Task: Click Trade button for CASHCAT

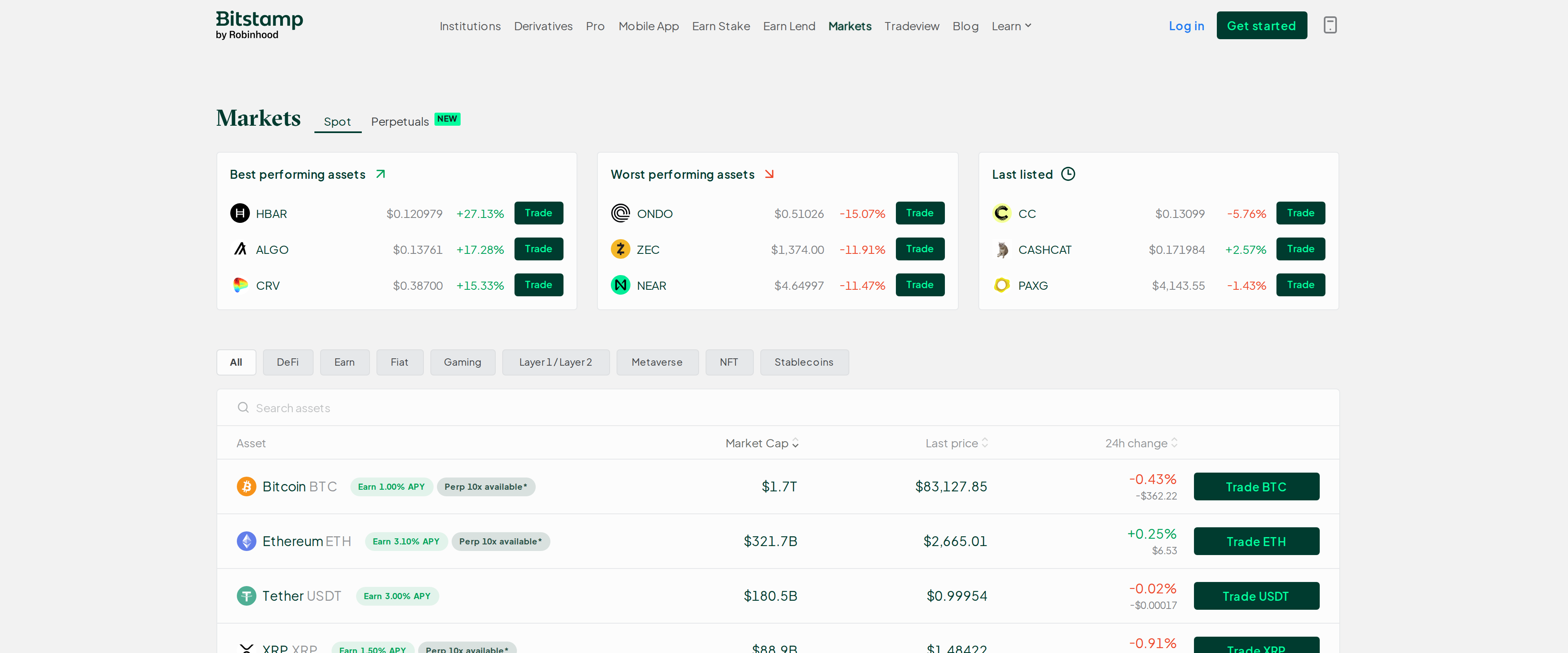Action: 1301,249
